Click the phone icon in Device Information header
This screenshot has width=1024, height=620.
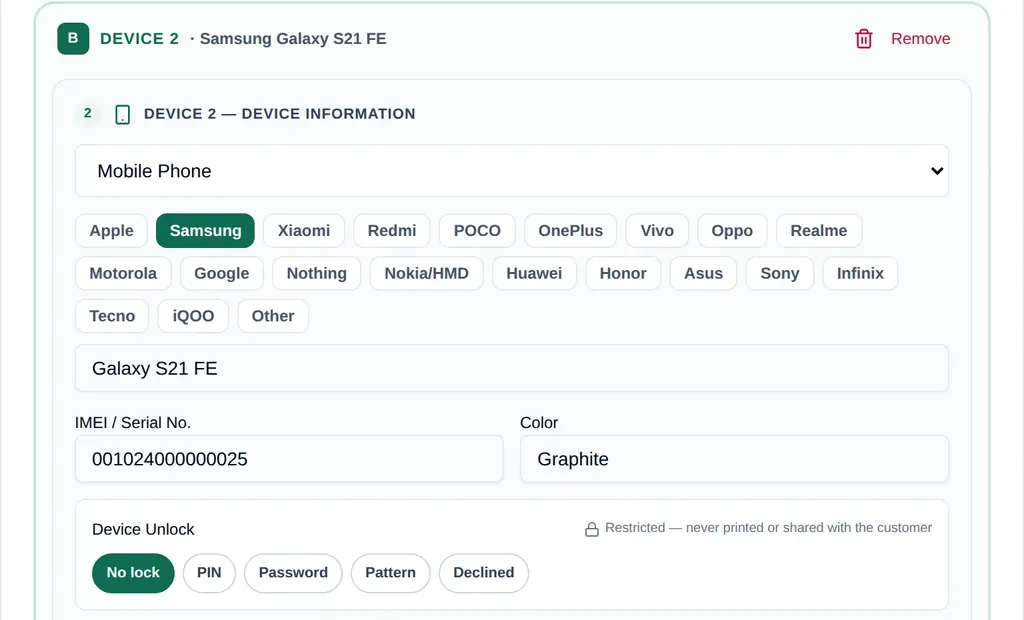click(x=122, y=114)
